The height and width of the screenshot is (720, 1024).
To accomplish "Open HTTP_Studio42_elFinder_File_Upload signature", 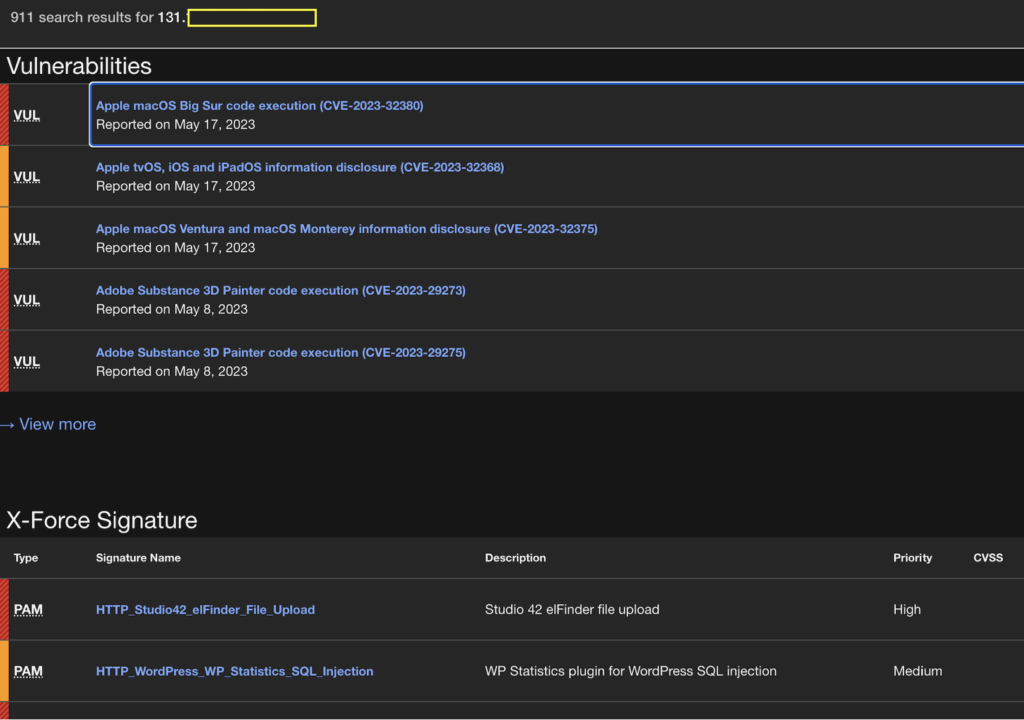I will pos(205,610).
